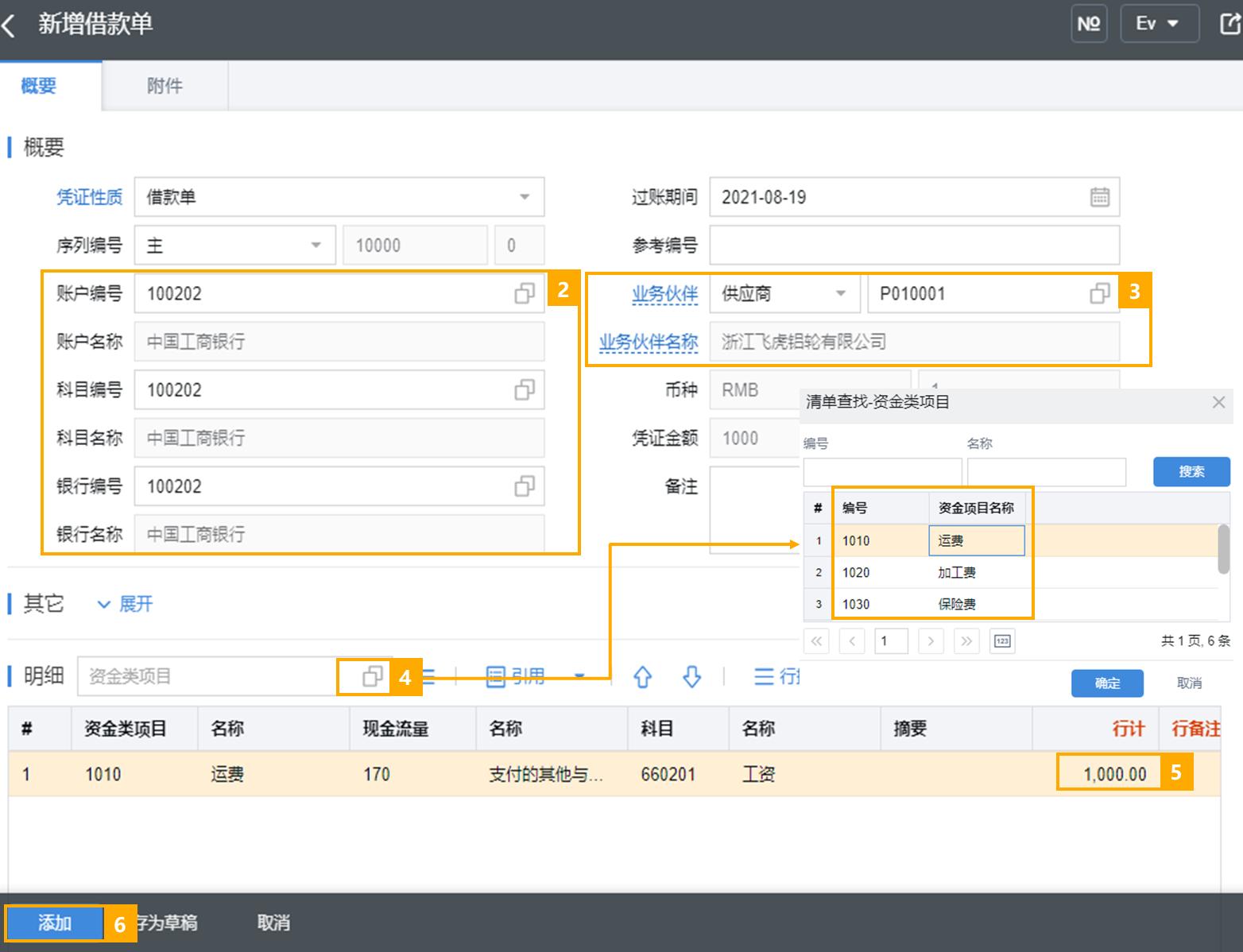Click the 搜索 button in lookup dialog
Viewport: 1243px width, 952px height.
1191,472
